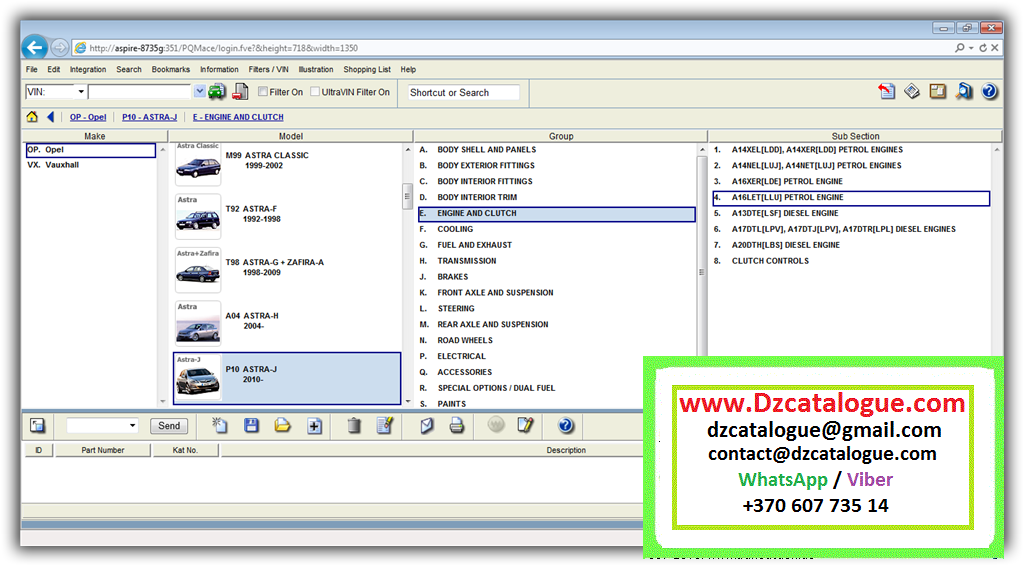The image size is (1024, 566).
Task: Open the VIN input history dropdown arrow
Action: click(x=199, y=92)
